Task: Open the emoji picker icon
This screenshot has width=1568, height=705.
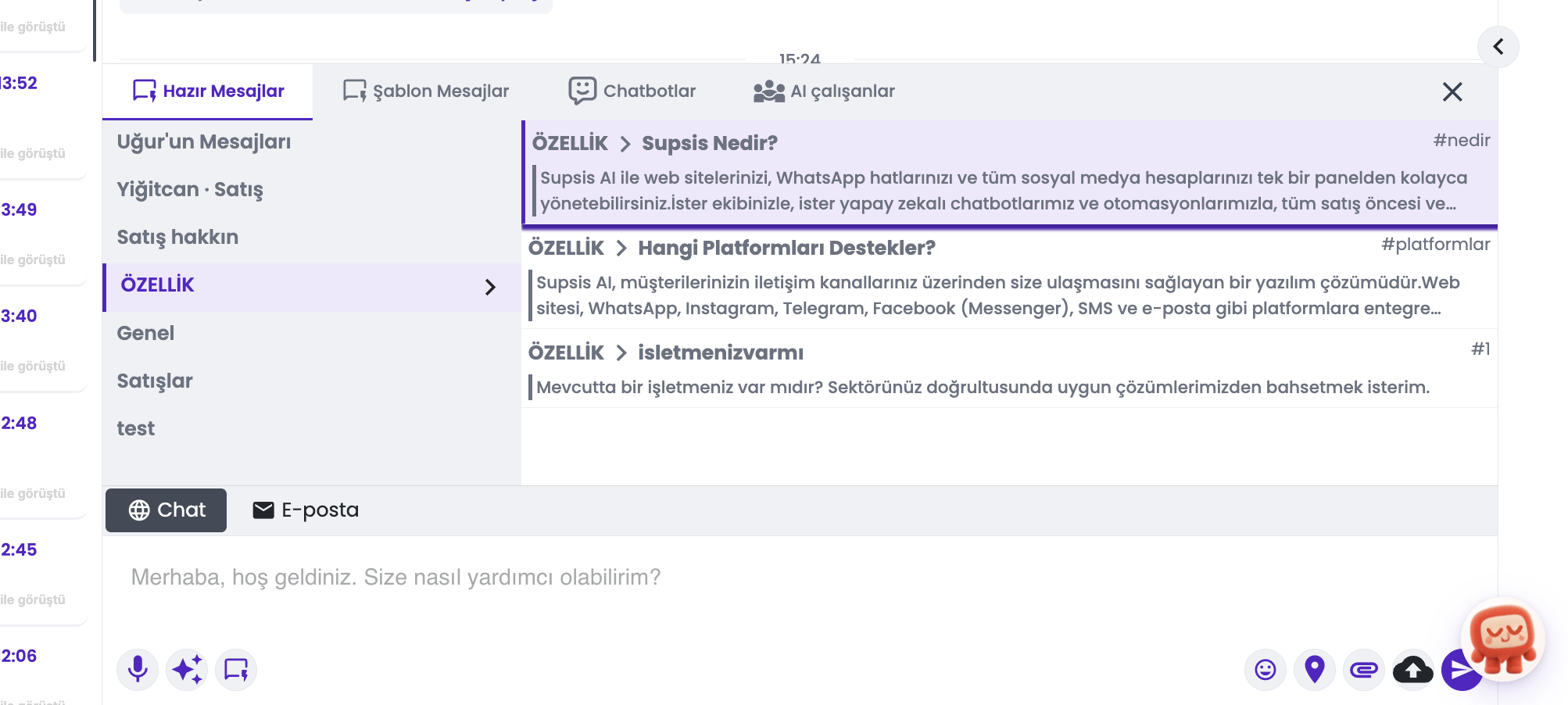Action: pos(1265,670)
